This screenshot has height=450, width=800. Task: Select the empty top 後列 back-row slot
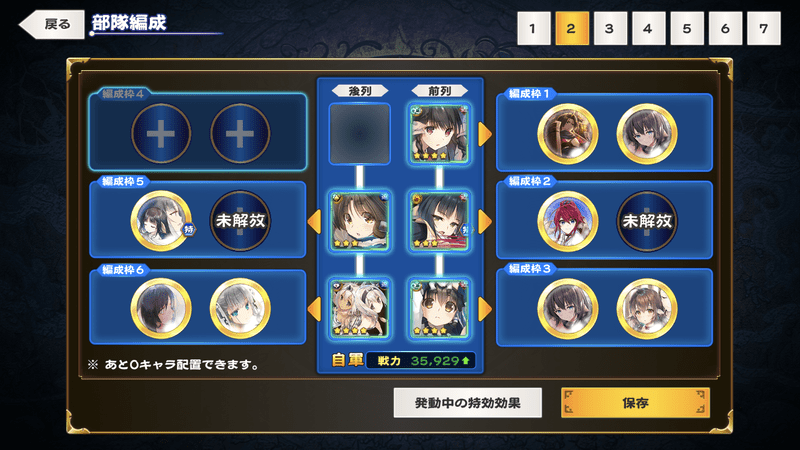360,134
